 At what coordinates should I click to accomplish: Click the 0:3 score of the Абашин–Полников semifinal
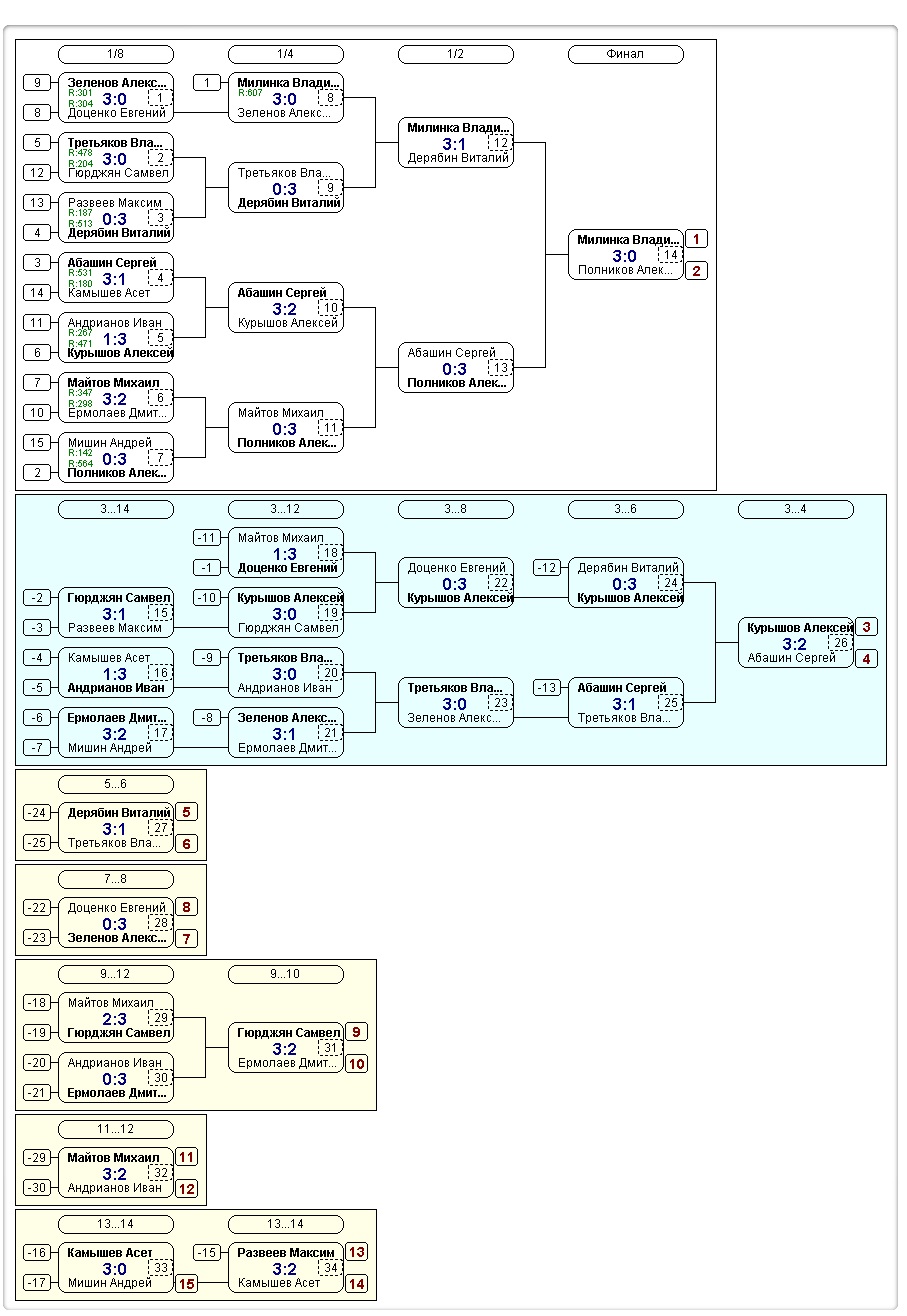coord(455,368)
